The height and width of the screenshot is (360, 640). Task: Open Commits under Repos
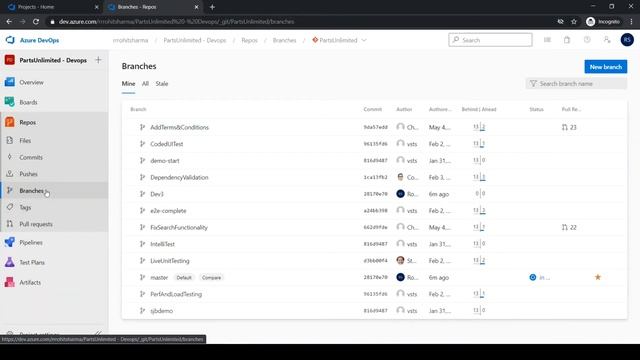(x=31, y=157)
